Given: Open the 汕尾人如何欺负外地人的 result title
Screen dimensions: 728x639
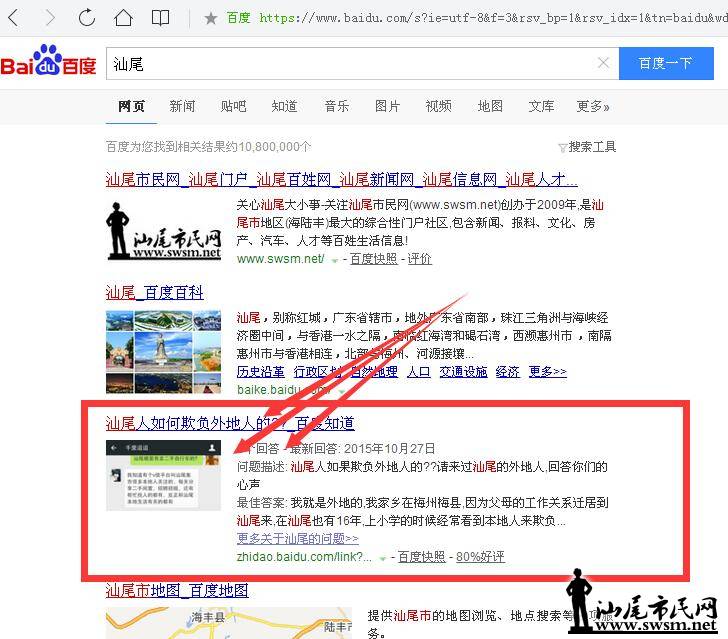Looking at the screenshot, I should [x=230, y=423].
